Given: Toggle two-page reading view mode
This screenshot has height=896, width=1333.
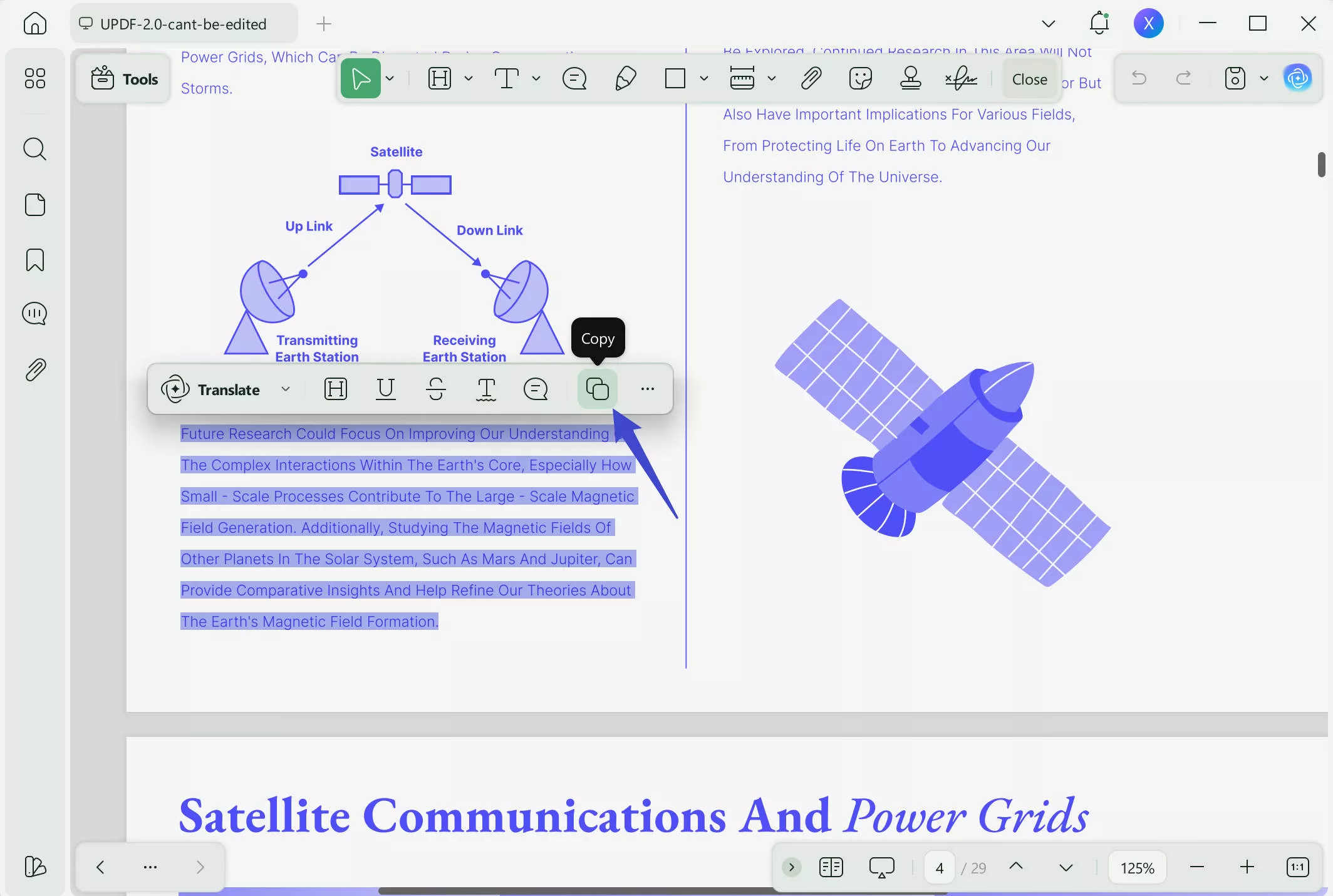Looking at the screenshot, I should (x=831, y=867).
